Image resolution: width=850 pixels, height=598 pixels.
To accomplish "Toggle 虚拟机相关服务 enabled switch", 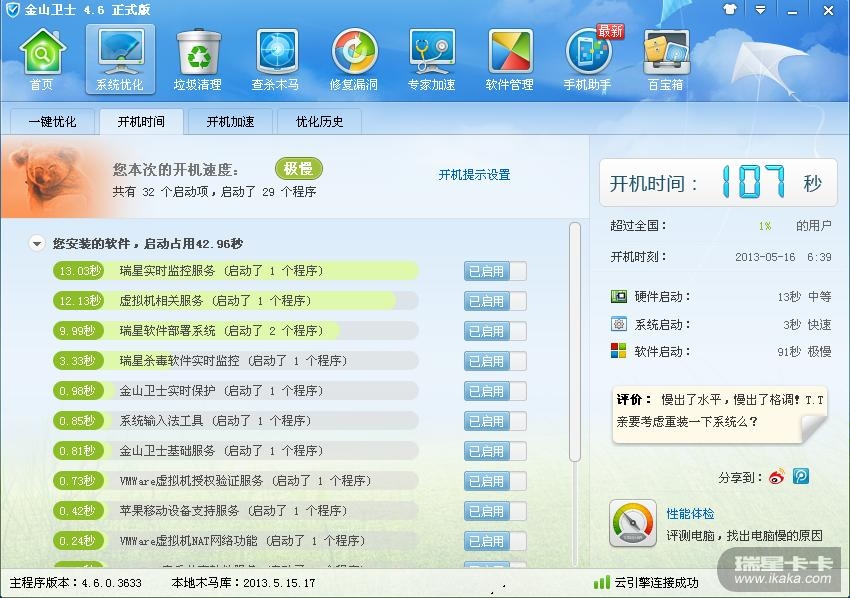I will click(x=495, y=301).
